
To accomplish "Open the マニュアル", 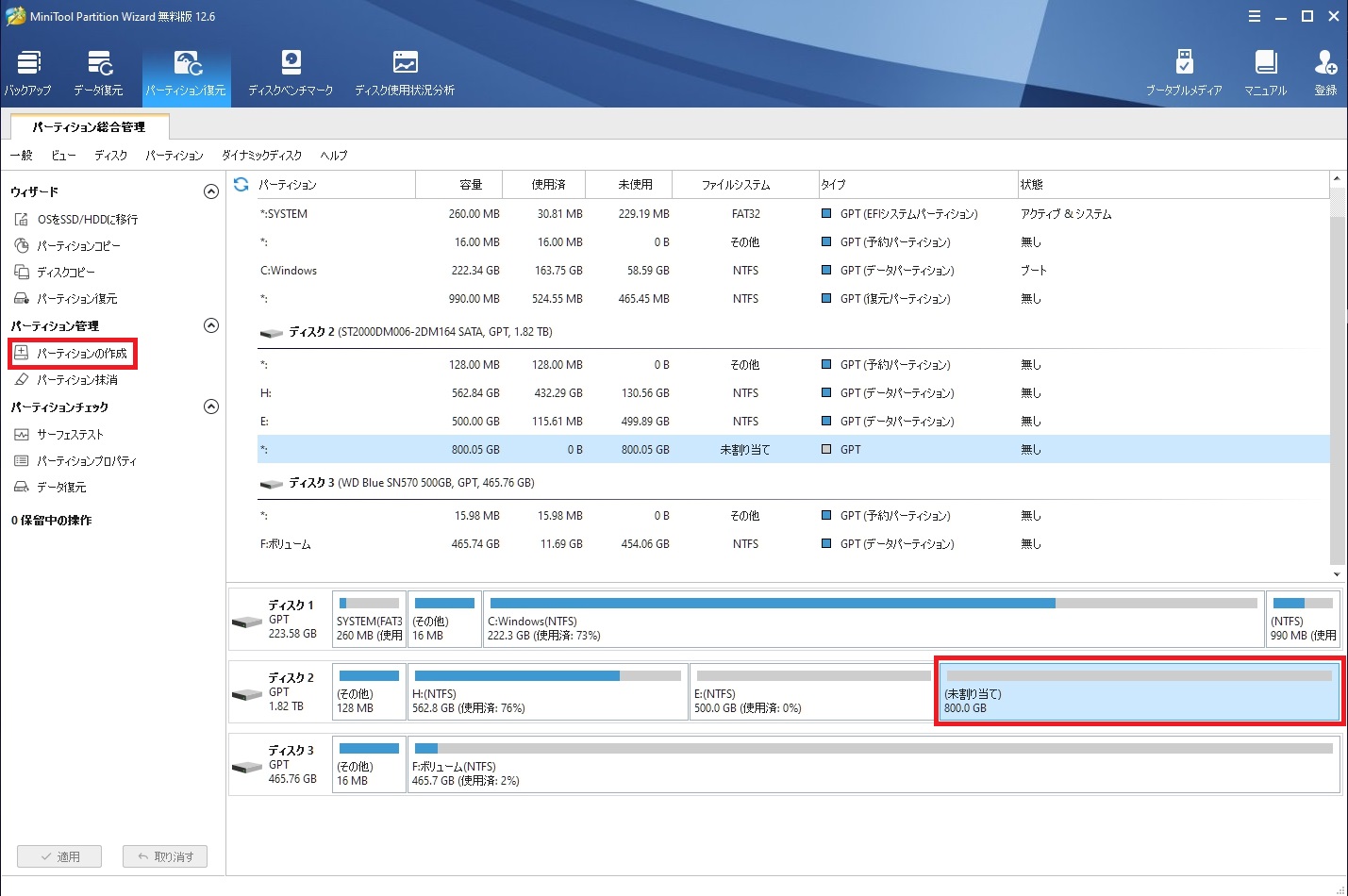I will pos(1266,74).
